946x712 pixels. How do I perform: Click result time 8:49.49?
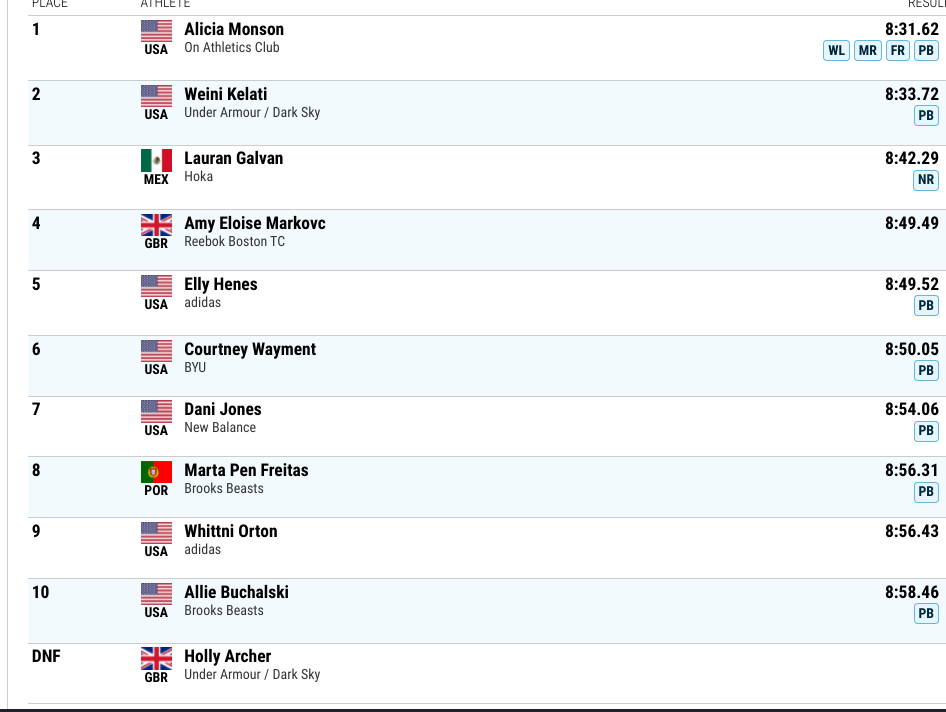(x=912, y=223)
